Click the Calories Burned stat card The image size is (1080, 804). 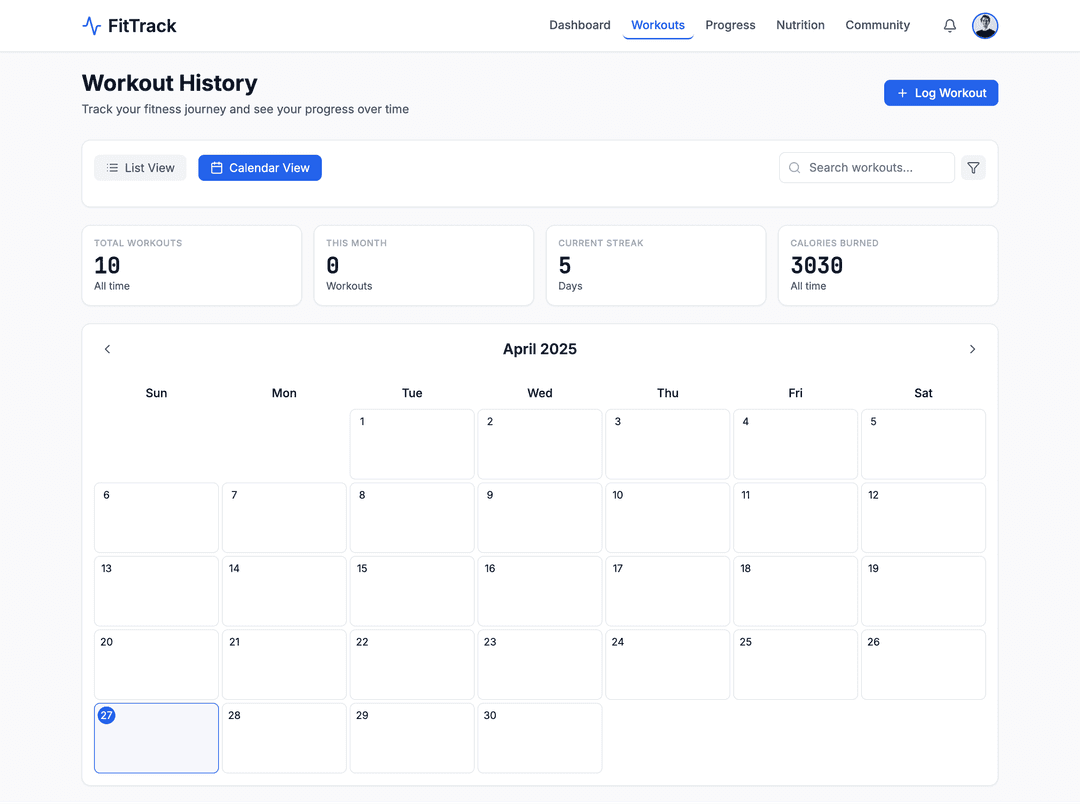pyautogui.click(x=887, y=265)
